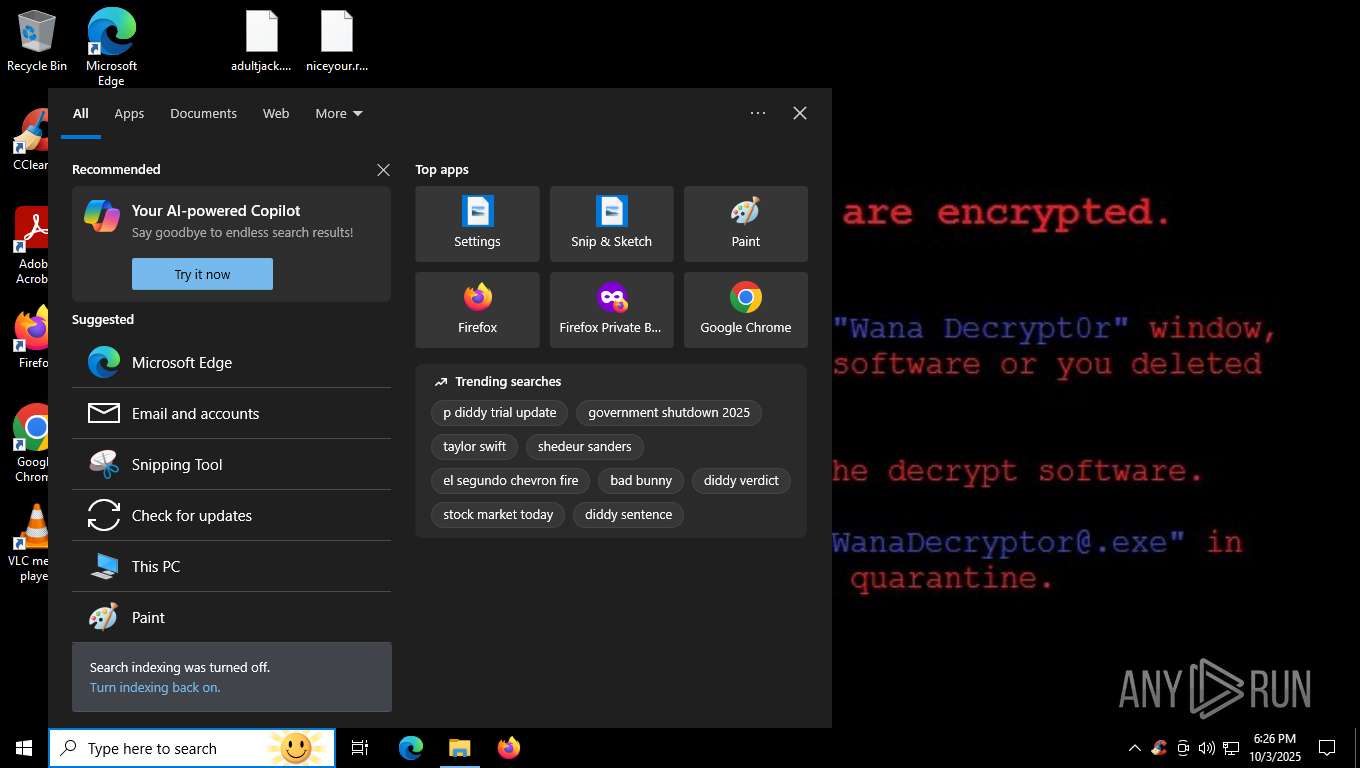
Task: Launch Firefox from Top apps tiles
Action: [477, 310]
